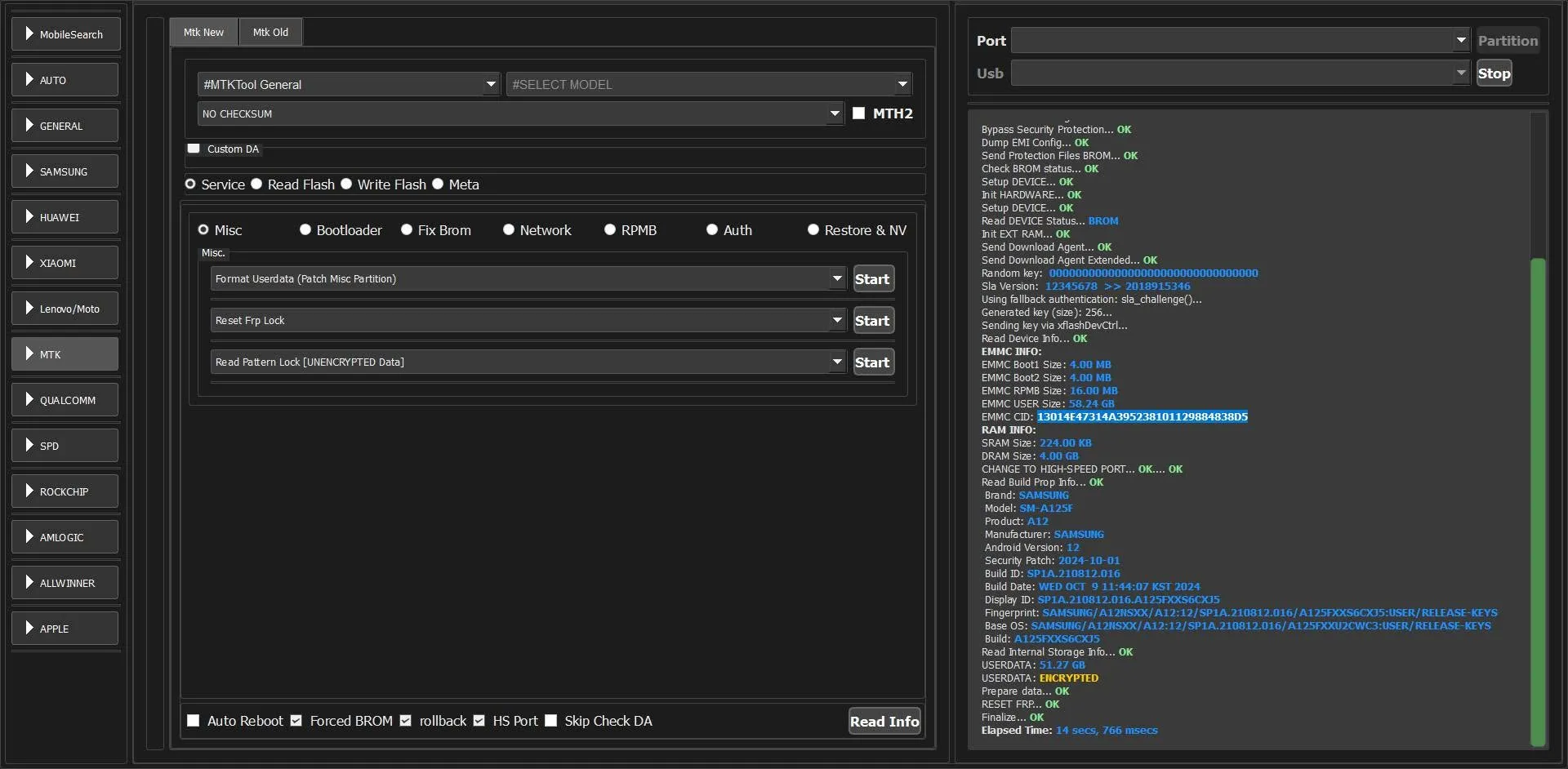This screenshot has height=769, width=1568.
Task: Switch to the Mtk New tab
Action: tap(203, 33)
